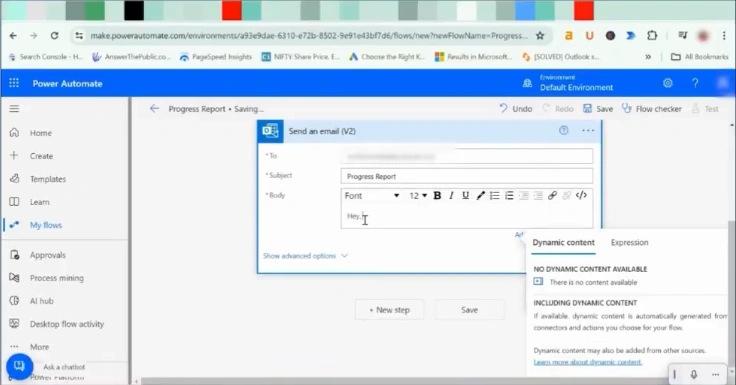Open Desktop flow activity in navigation
736x385 pixels.
click(67, 324)
